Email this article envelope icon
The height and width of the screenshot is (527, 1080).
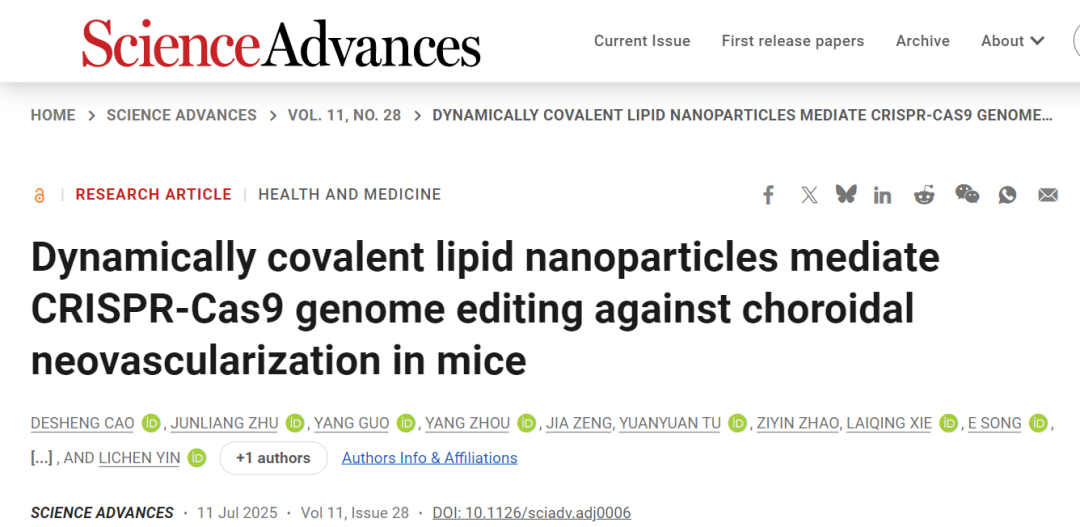[1048, 195]
